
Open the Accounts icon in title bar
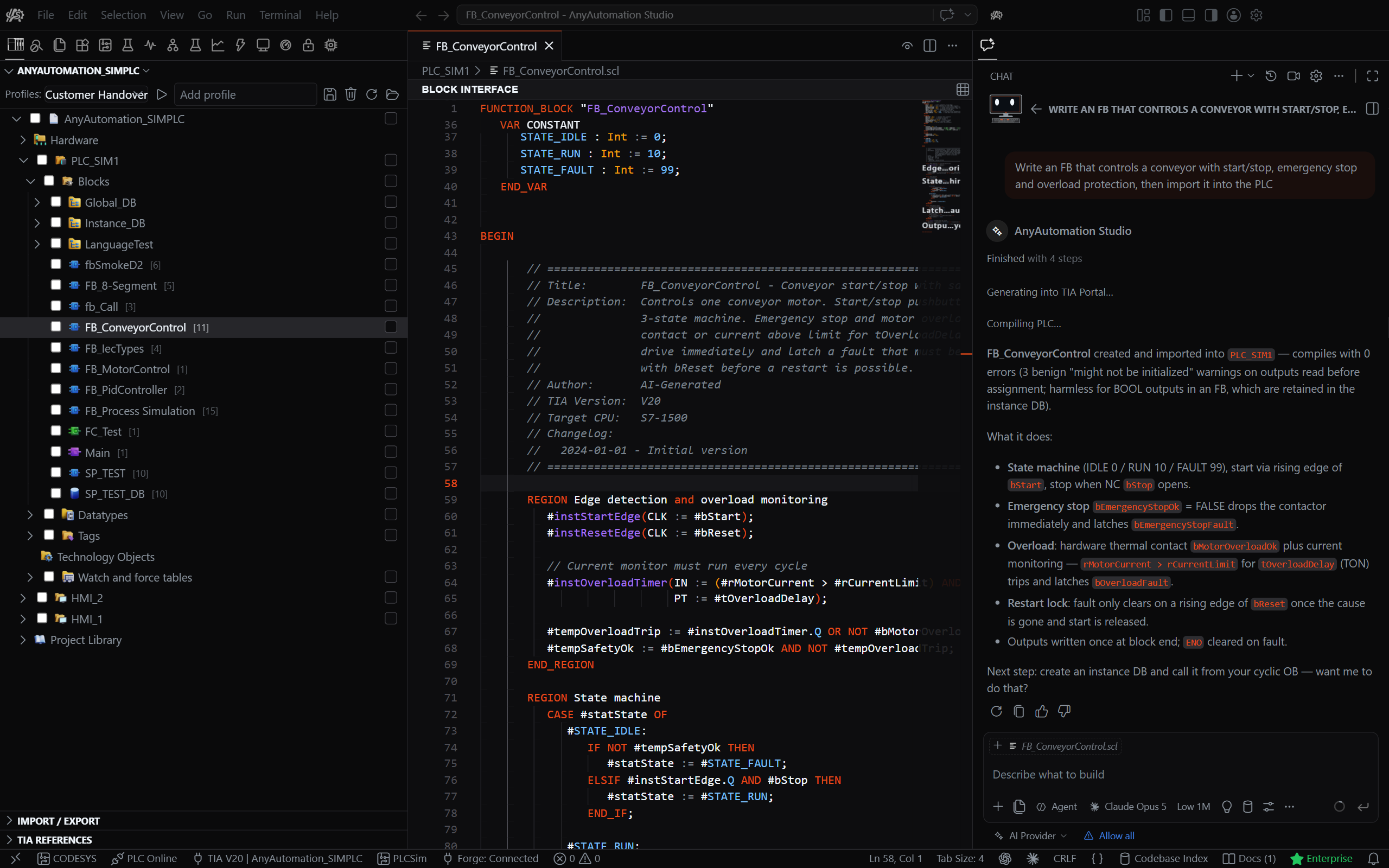[x=1233, y=15]
